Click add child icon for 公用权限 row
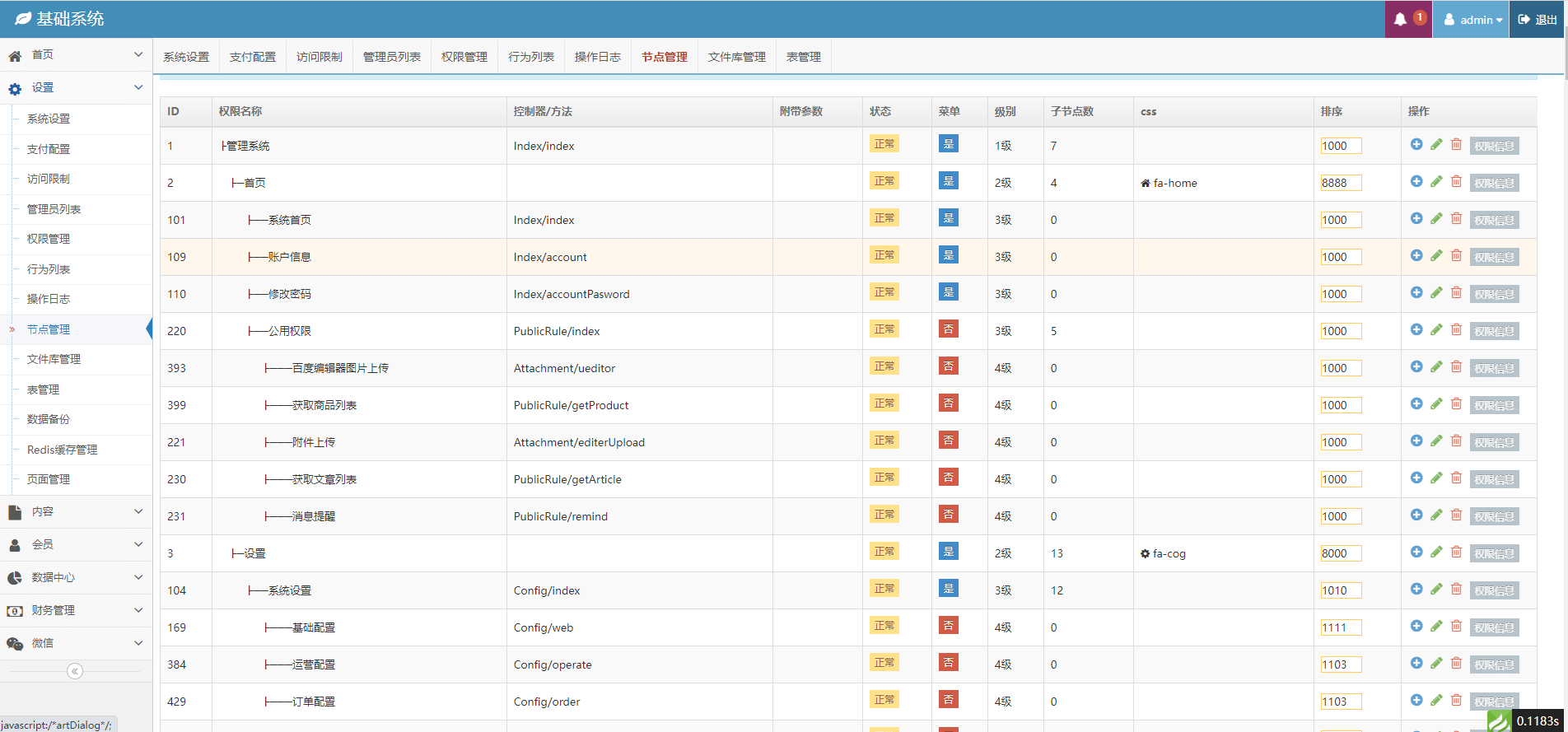 [x=1416, y=329]
